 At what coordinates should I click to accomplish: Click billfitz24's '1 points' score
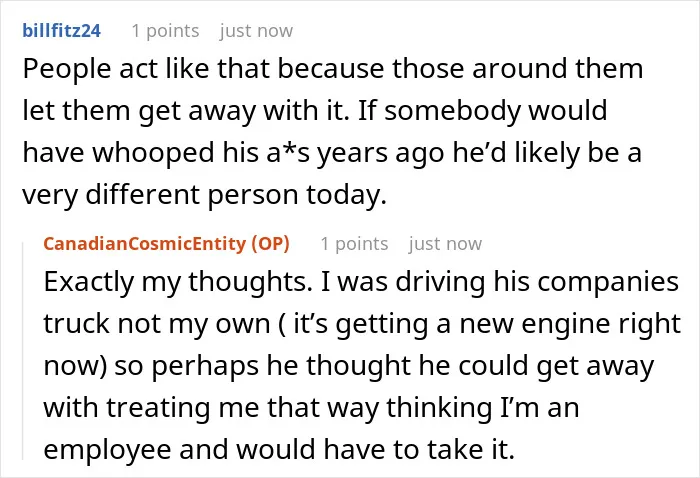165,31
